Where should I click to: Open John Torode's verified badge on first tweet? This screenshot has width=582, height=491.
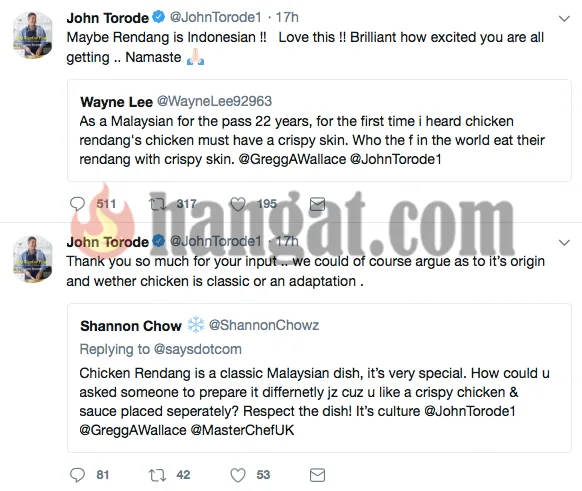pos(159,17)
